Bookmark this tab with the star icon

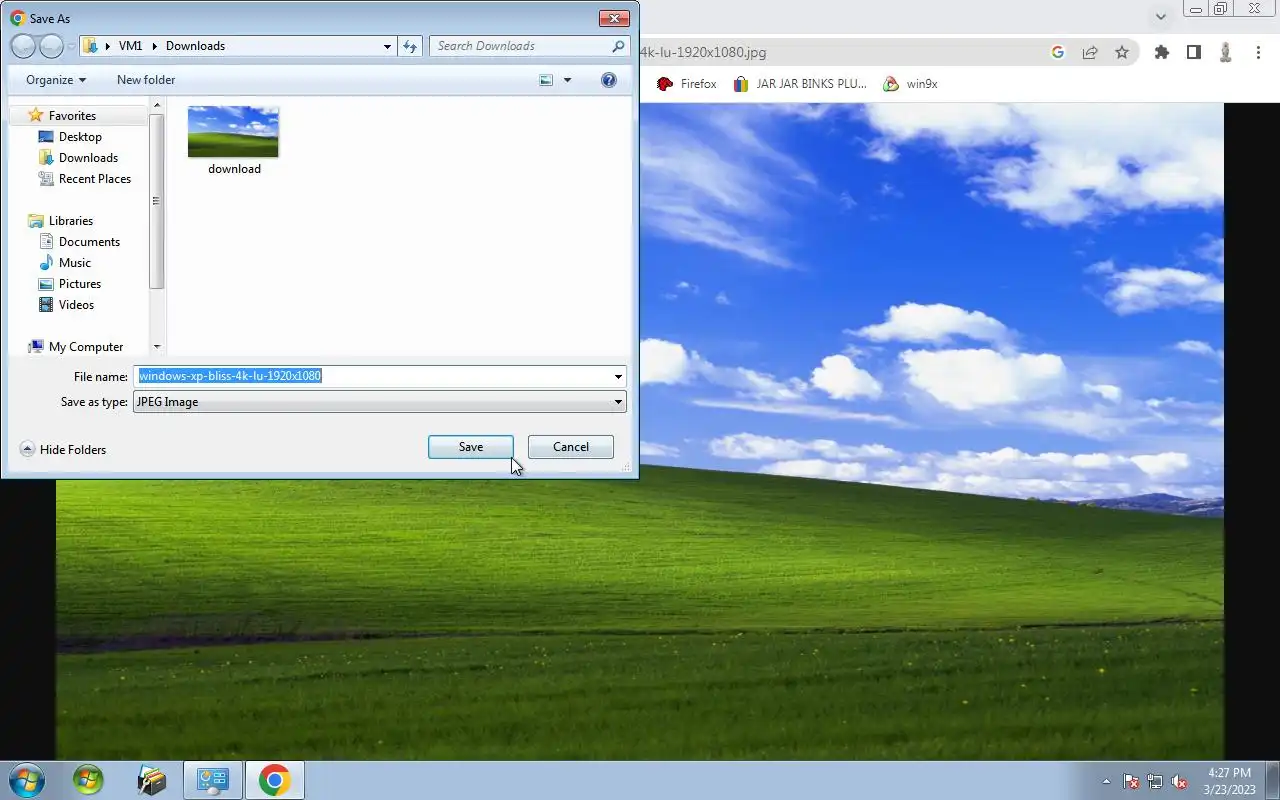1122,52
